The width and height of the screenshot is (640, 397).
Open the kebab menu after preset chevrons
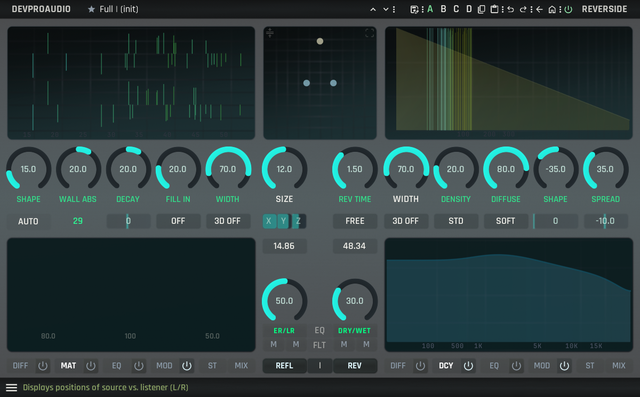394,9
